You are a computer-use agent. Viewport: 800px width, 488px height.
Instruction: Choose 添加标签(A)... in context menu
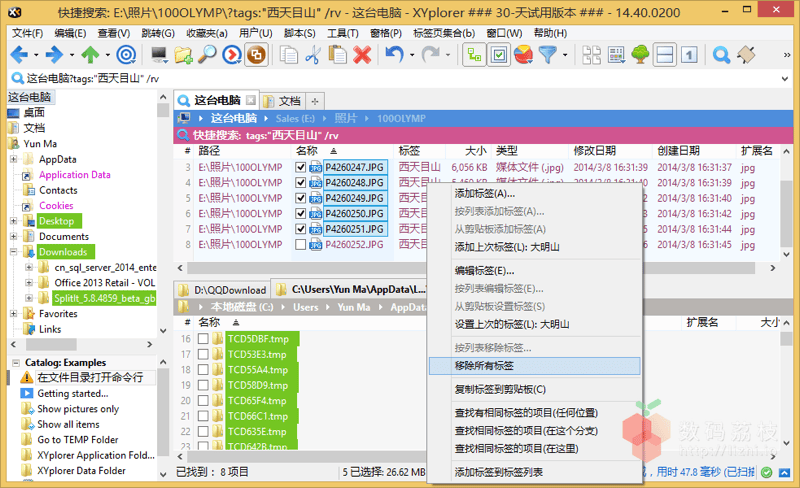click(534, 193)
